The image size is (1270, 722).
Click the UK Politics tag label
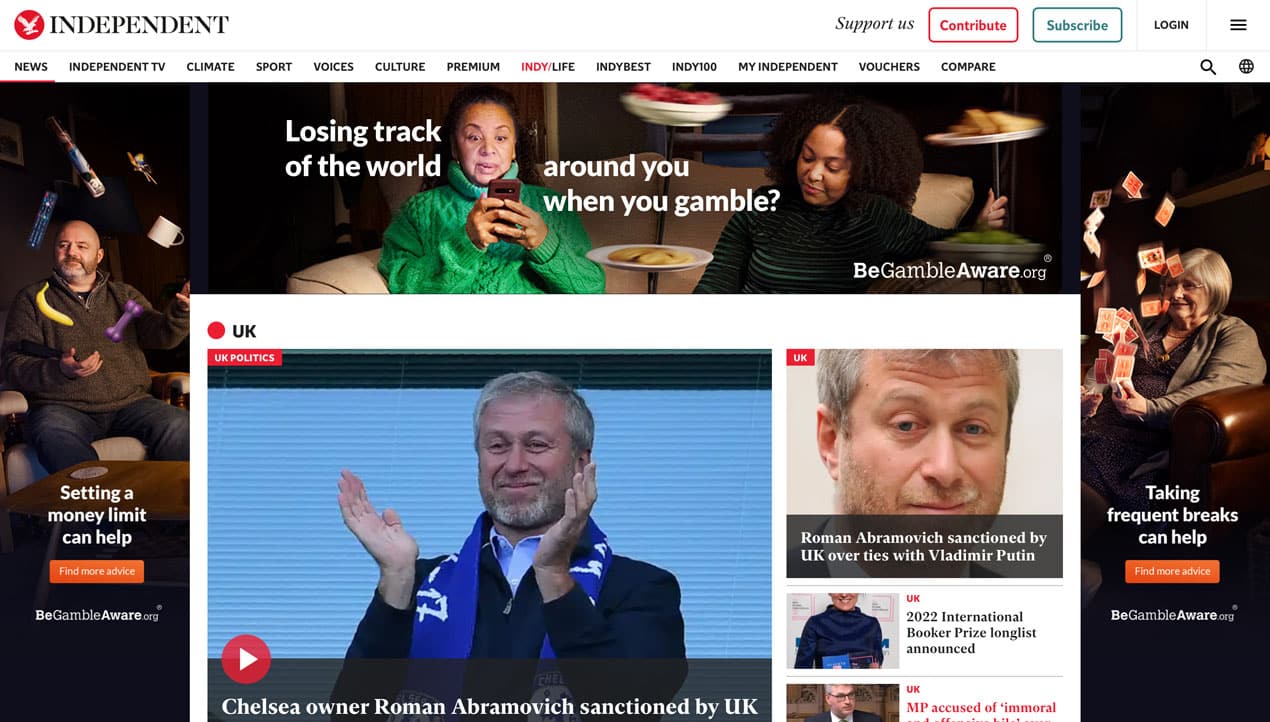click(x=244, y=358)
